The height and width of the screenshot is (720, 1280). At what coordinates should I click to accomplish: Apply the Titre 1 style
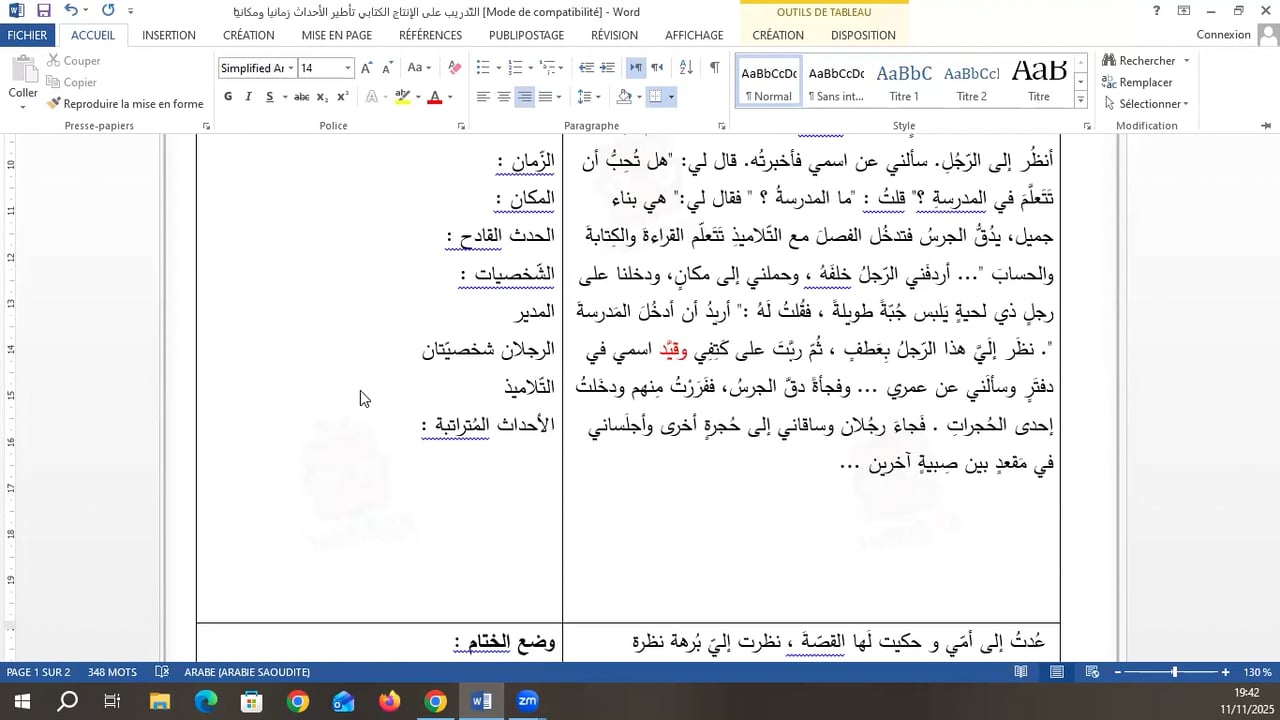904,82
